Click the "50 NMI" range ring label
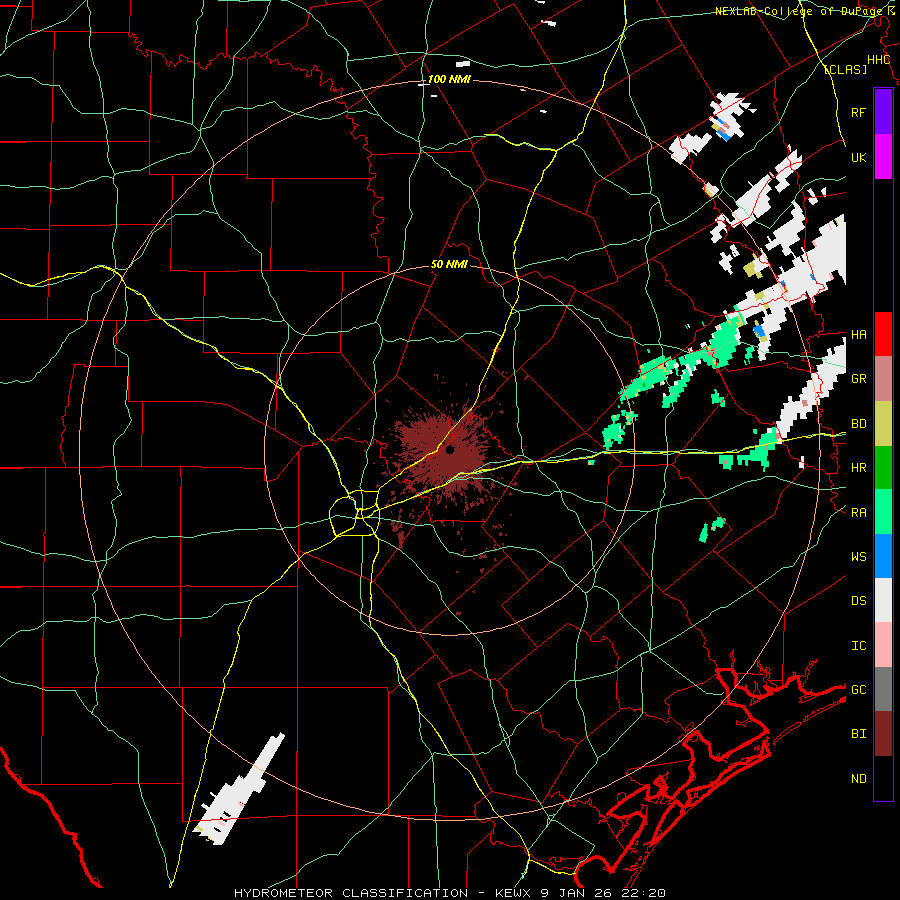 tap(449, 264)
